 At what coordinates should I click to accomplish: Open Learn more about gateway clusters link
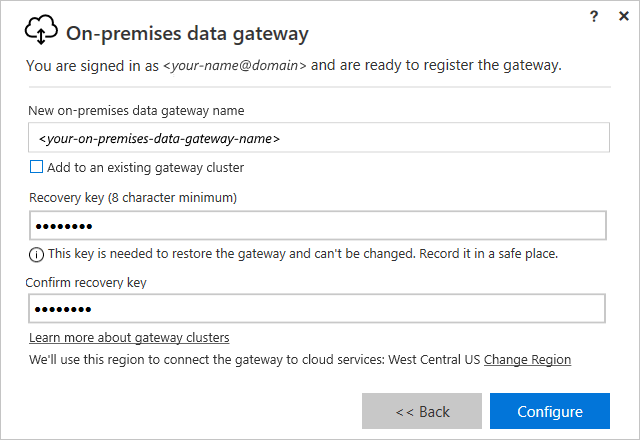[129, 337]
